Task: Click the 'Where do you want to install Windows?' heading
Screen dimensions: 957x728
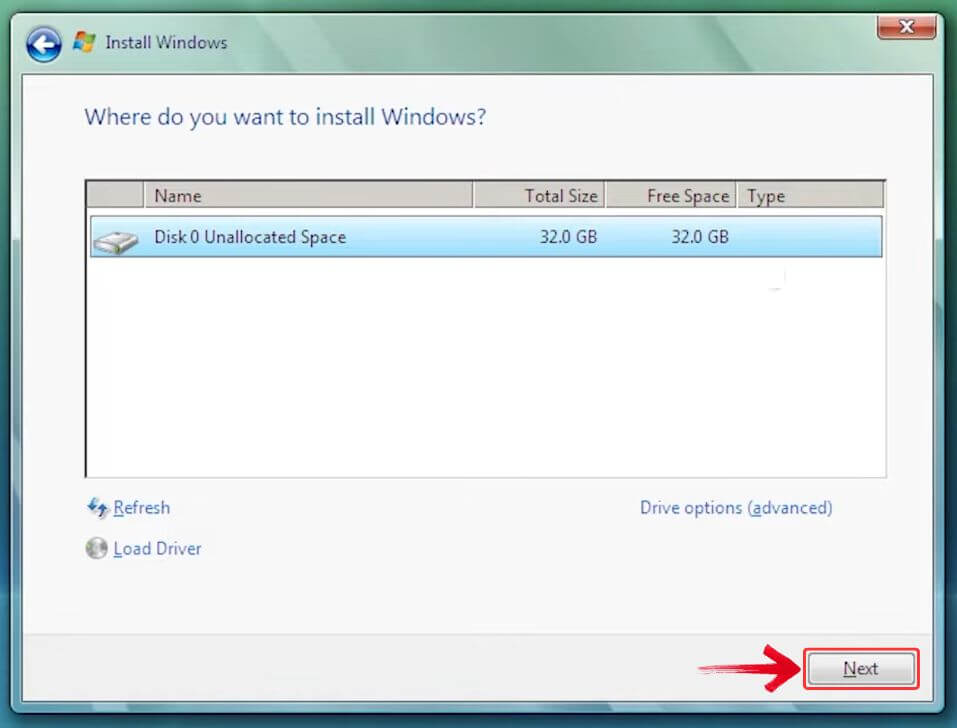Action: [285, 117]
